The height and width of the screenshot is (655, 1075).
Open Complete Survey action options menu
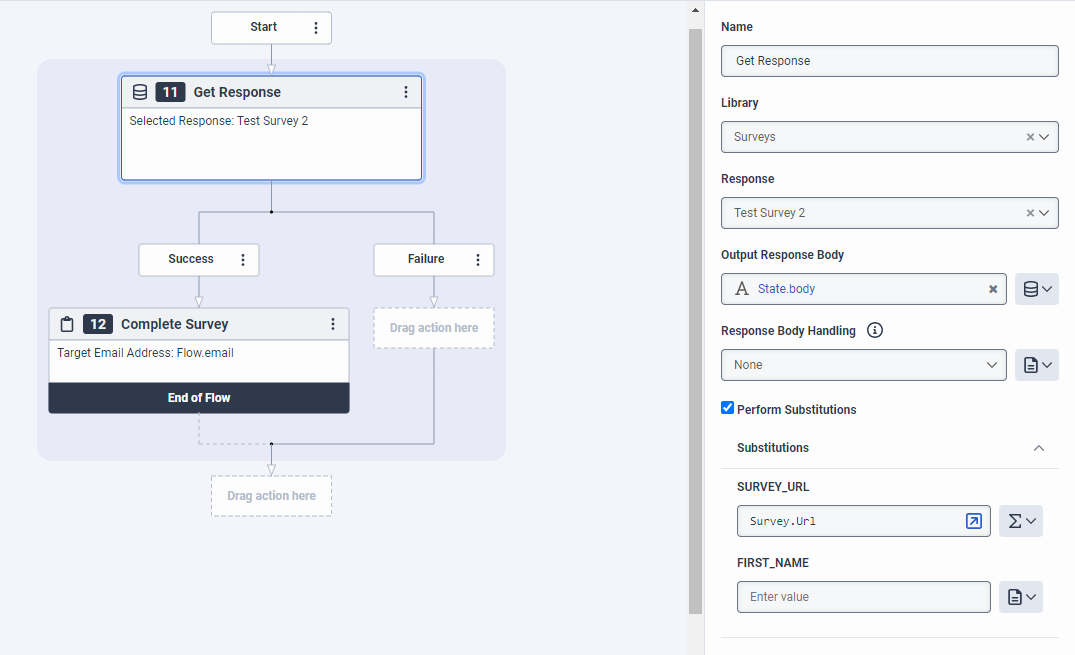pos(333,324)
